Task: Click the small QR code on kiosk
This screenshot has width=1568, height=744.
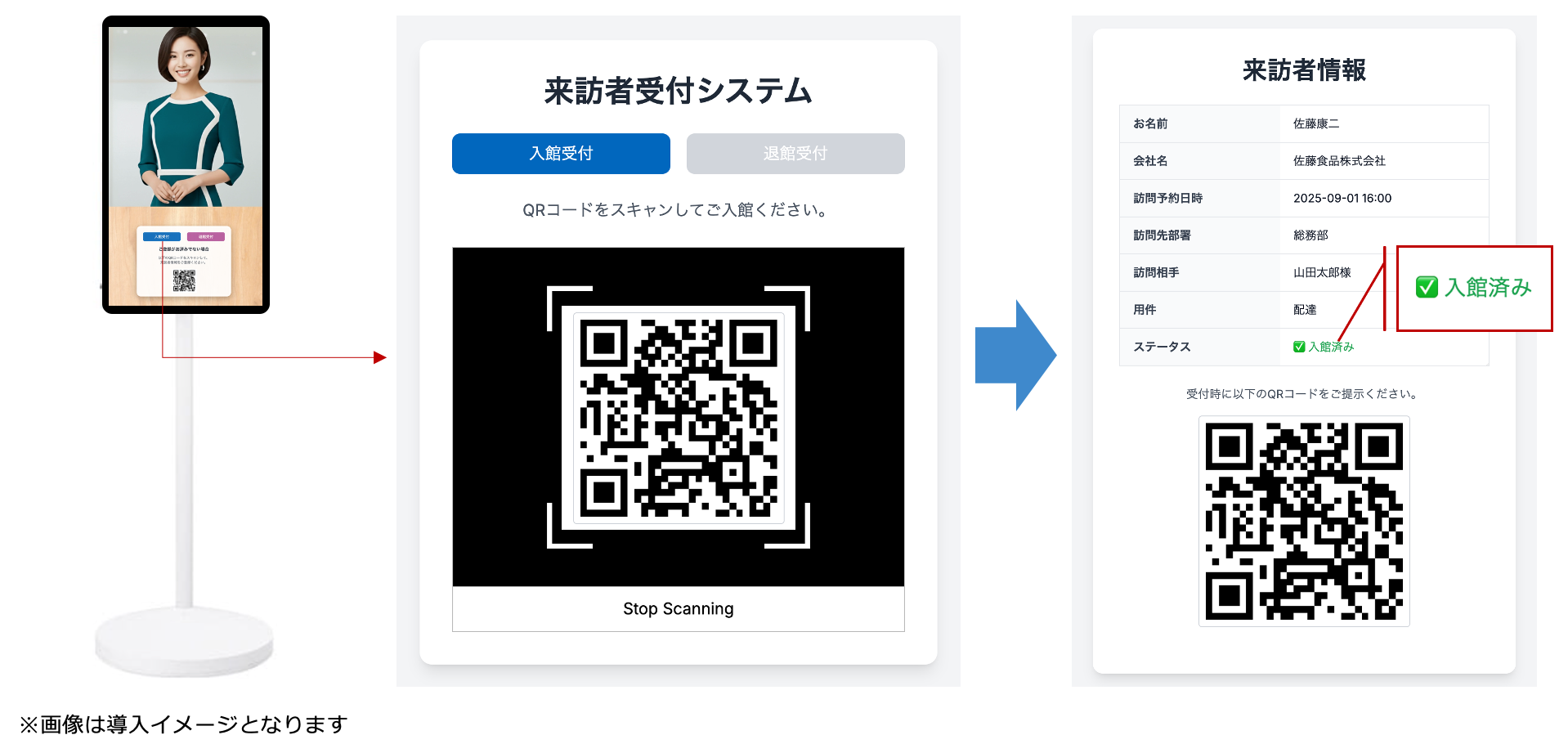Action: [184, 280]
